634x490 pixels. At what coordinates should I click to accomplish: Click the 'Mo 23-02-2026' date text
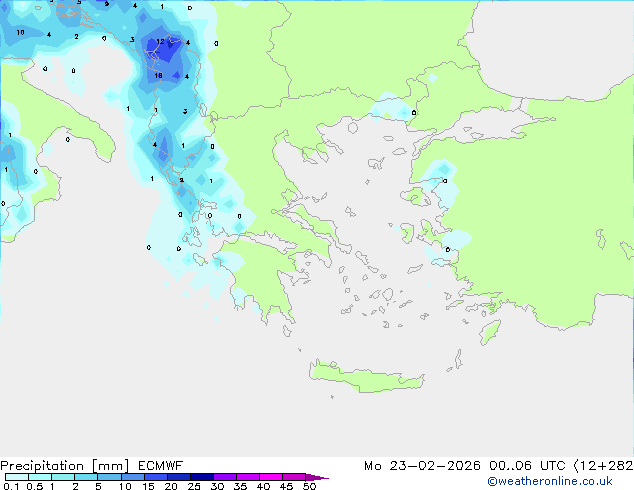422,466
